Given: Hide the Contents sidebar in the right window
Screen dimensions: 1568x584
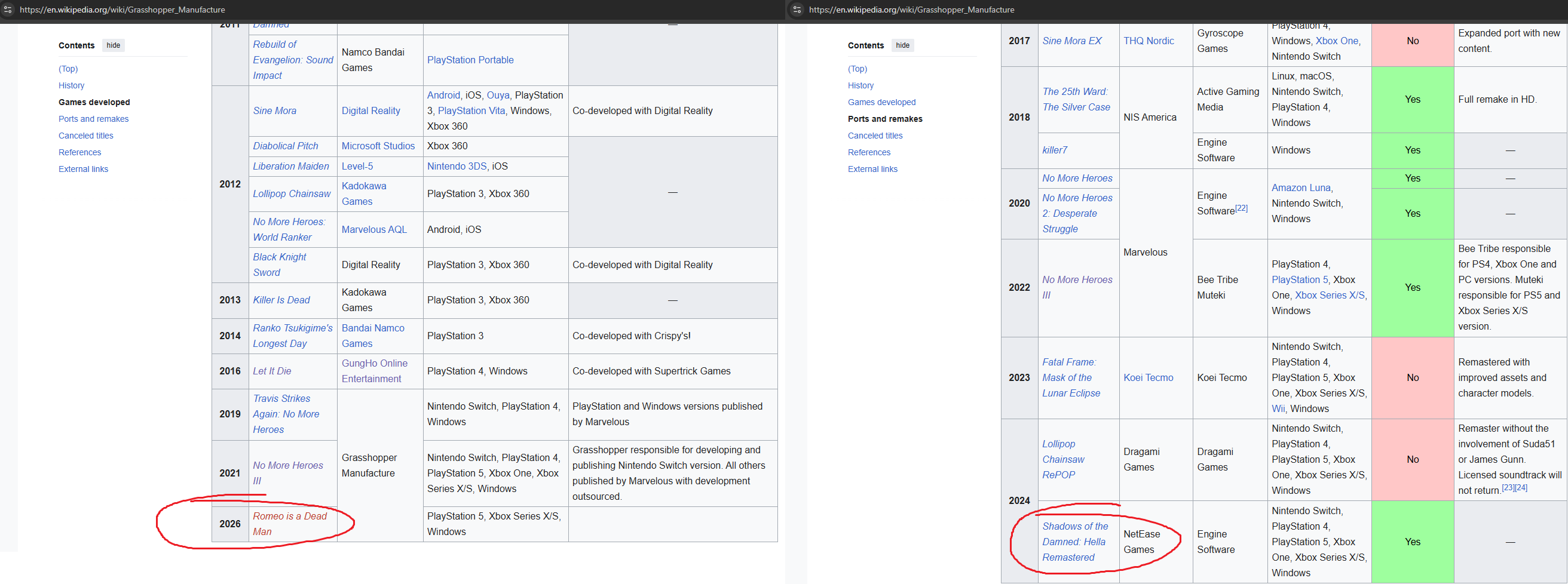Looking at the screenshot, I should (x=903, y=45).
